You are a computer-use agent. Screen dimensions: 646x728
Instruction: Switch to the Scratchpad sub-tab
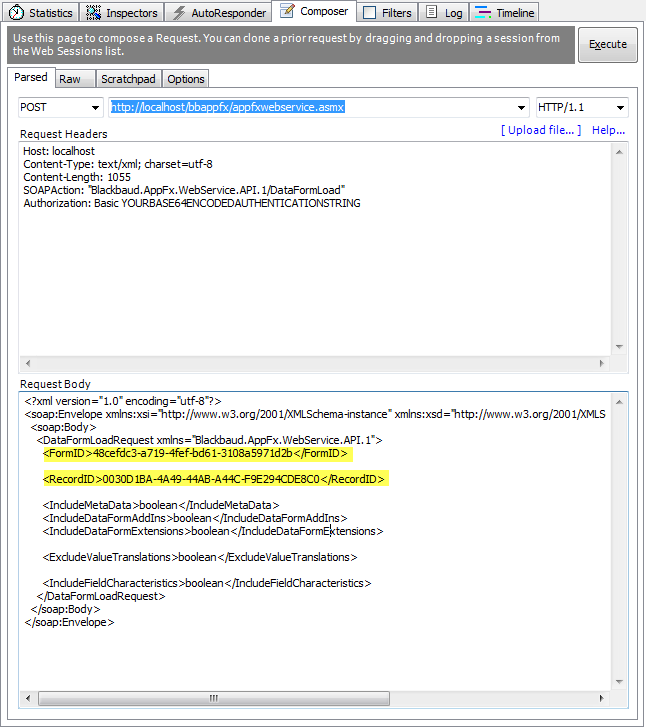[x=126, y=79]
